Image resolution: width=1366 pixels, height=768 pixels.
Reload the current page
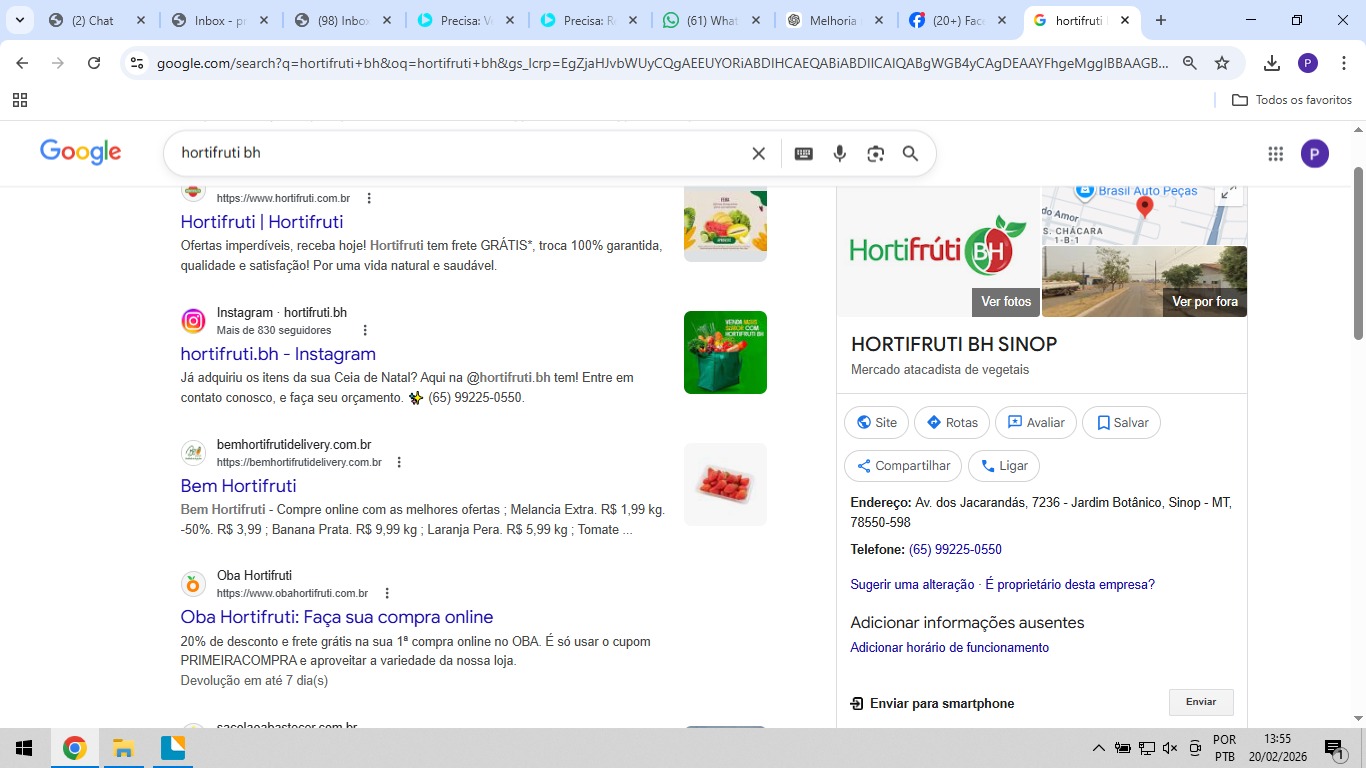[x=94, y=63]
